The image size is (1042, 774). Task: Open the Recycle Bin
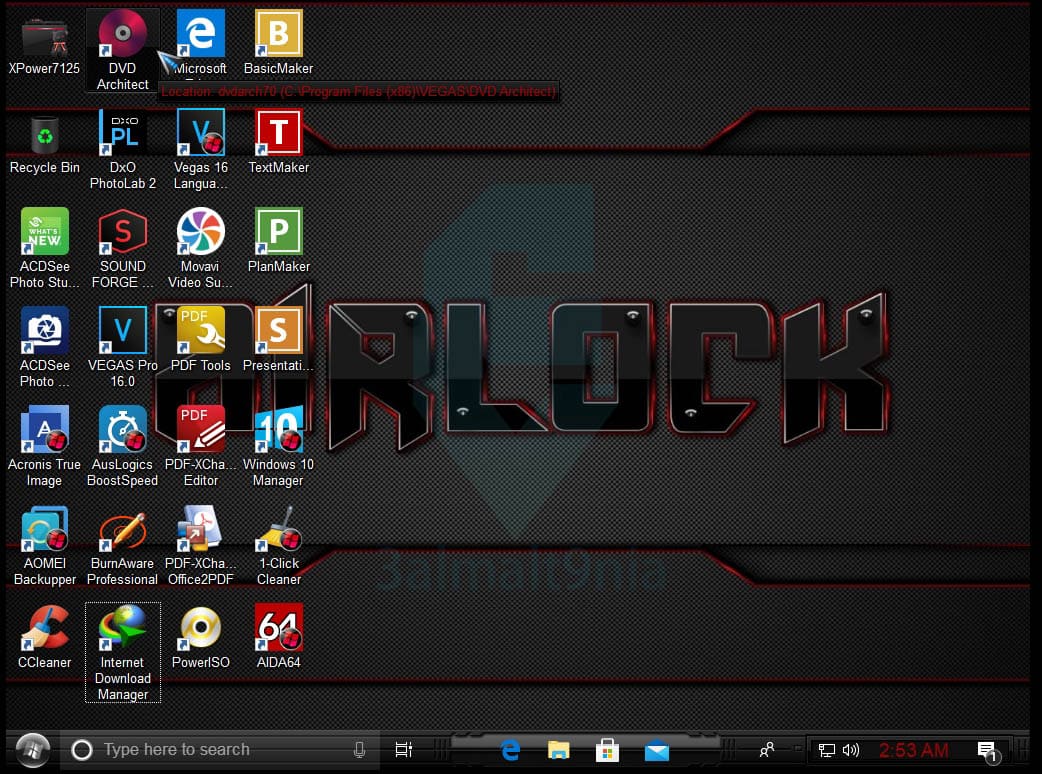click(45, 144)
